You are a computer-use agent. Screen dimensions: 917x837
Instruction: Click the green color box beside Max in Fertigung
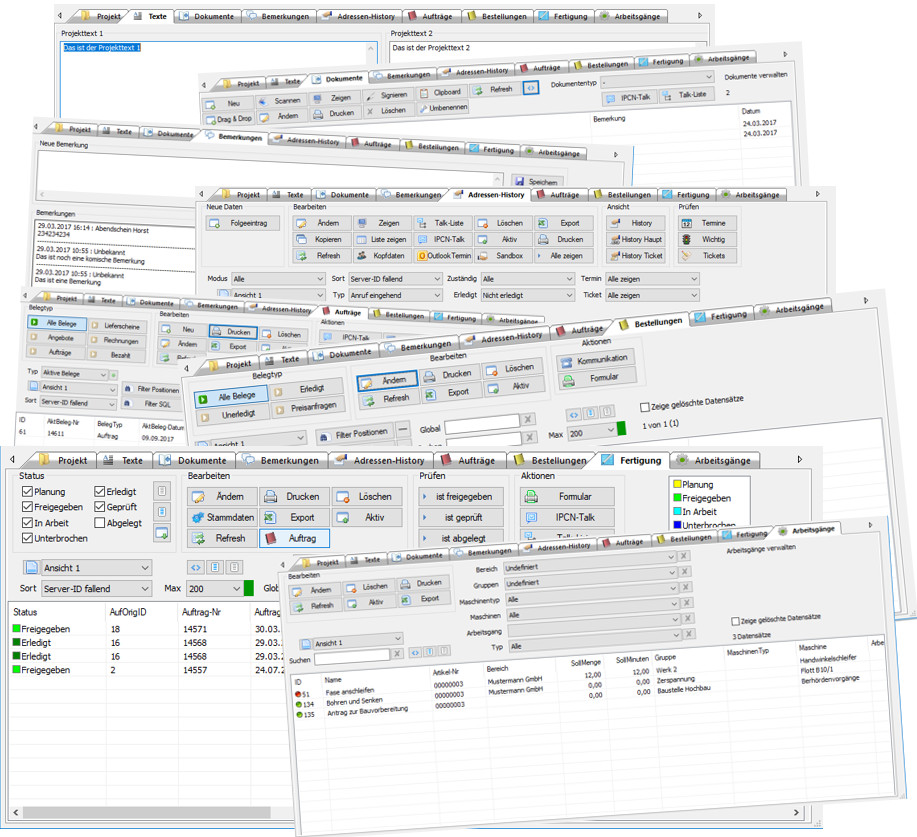click(249, 588)
